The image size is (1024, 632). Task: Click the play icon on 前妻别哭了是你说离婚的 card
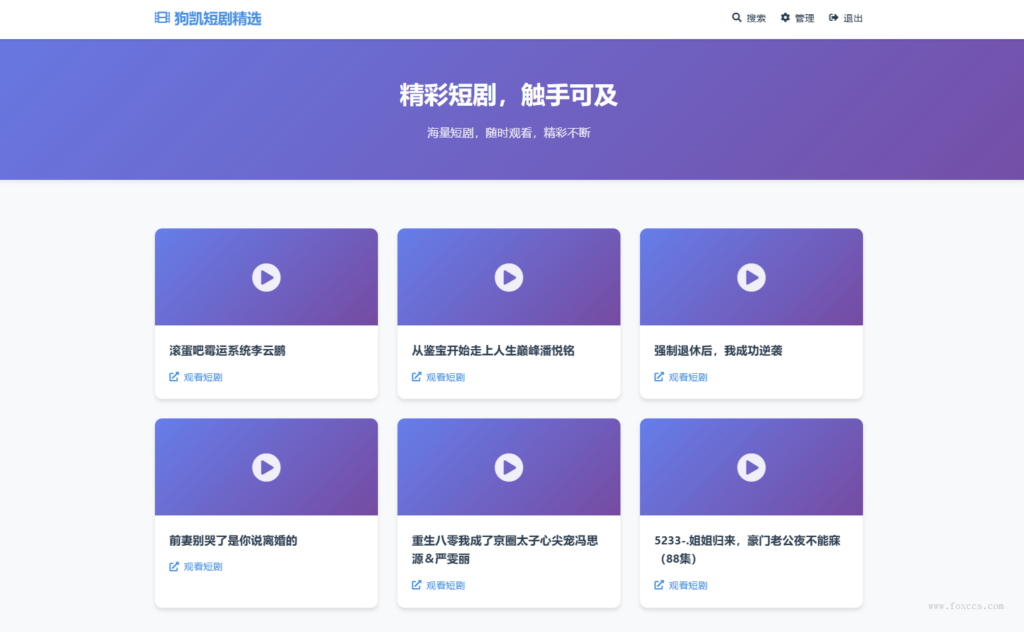tap(265, 466)
